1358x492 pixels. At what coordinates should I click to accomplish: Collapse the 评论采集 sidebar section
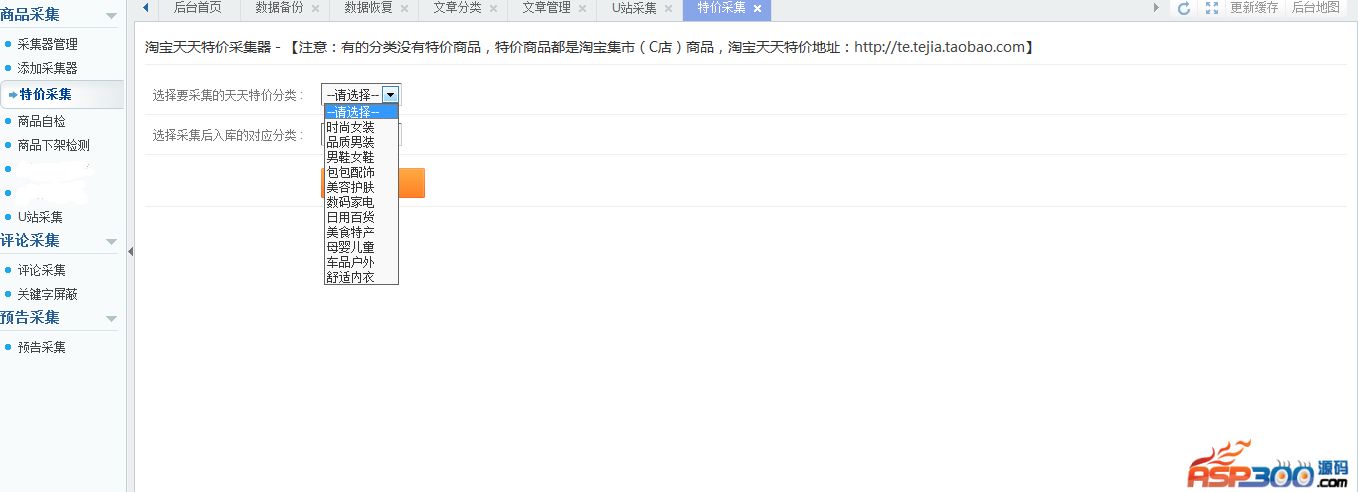click(x=111, y=242)
